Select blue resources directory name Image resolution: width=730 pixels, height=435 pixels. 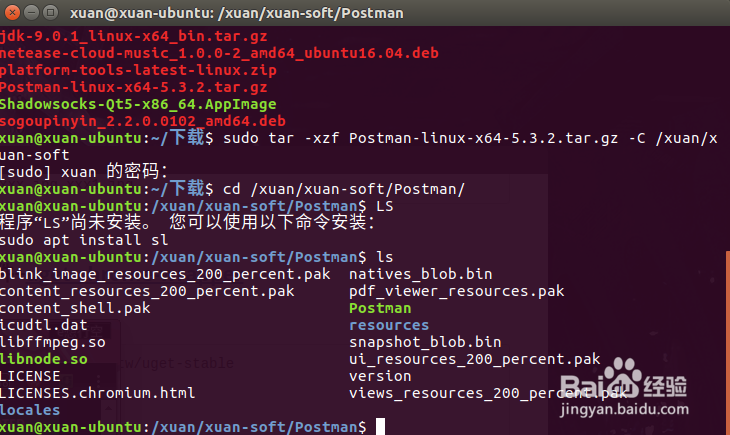click(x=389, y=325)
